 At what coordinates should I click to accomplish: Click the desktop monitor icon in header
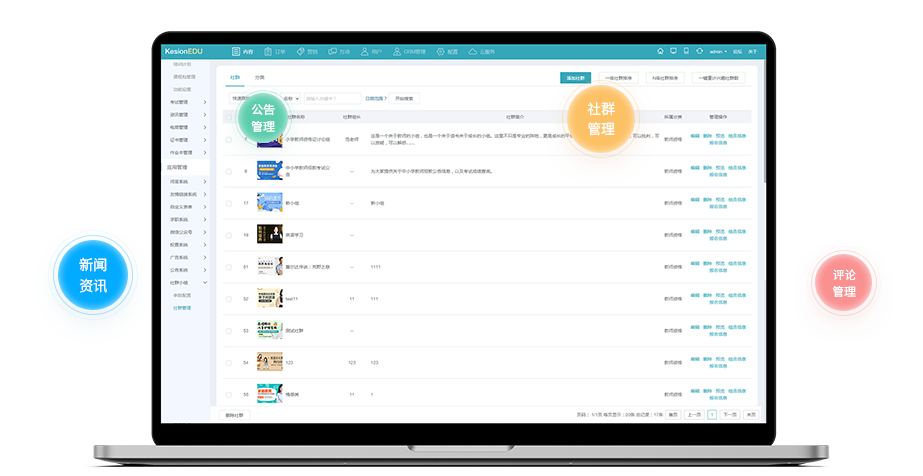673,51
